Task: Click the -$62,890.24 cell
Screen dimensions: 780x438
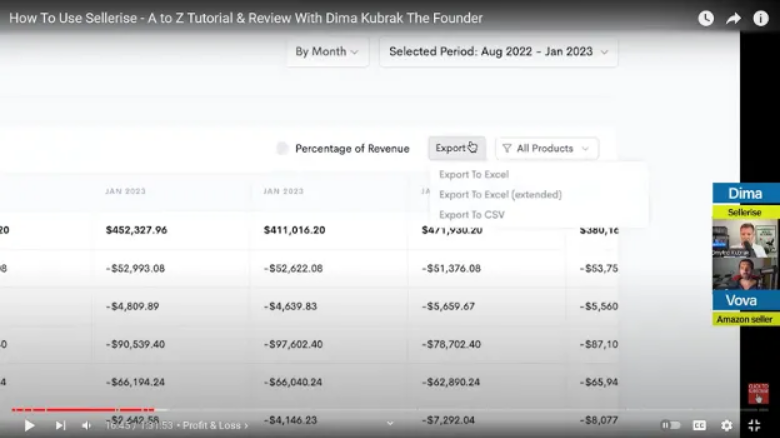Action: (x=451, y=382)
